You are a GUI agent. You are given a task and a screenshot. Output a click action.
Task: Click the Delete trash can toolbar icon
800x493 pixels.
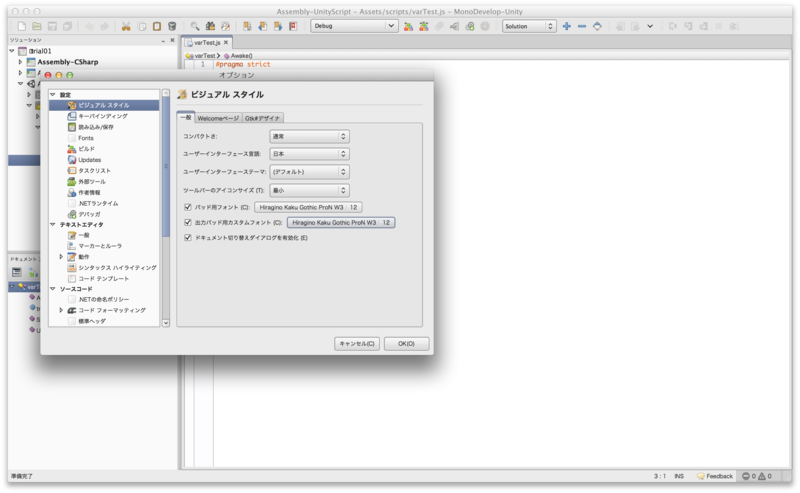point(172,26)
